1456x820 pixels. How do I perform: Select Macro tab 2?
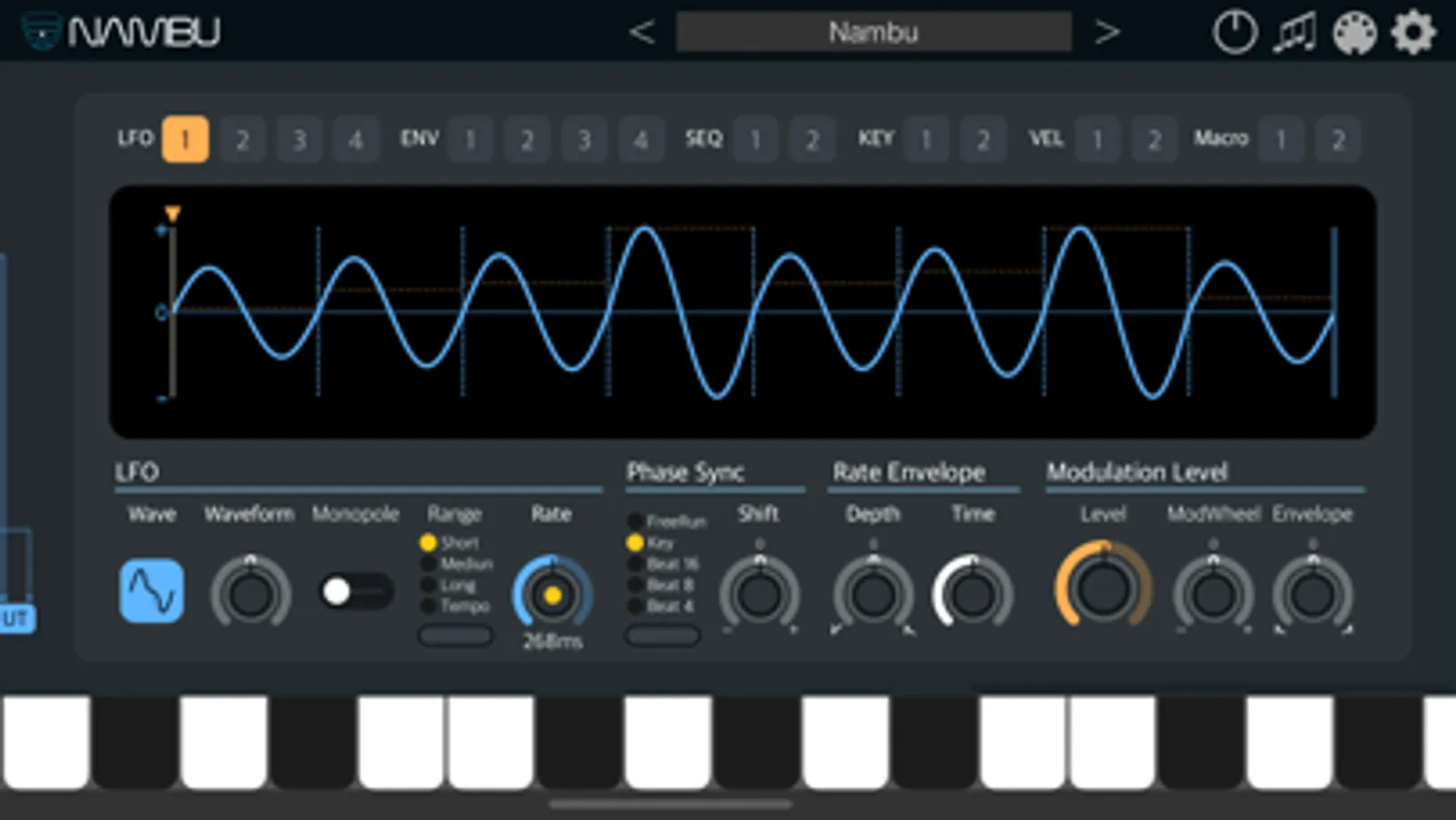pos(1338,139)
